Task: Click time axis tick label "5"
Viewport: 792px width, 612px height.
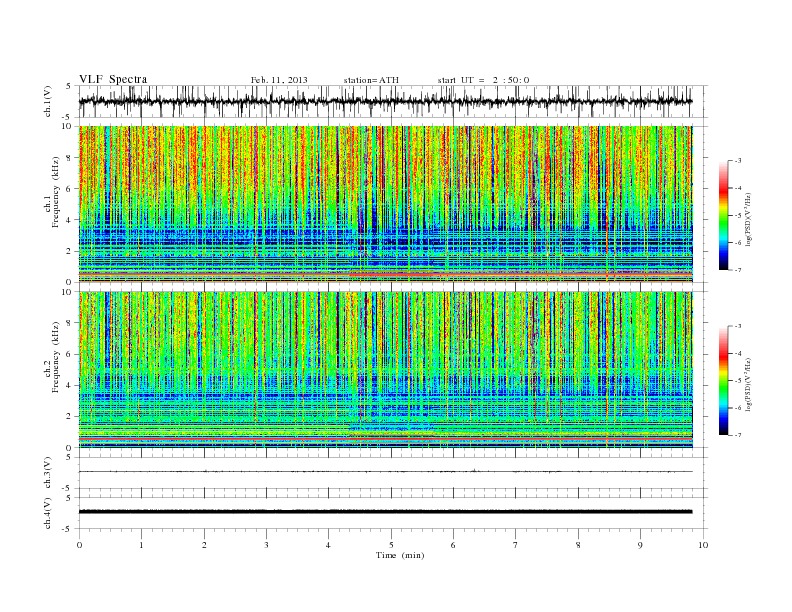Action: pos(391,545)
